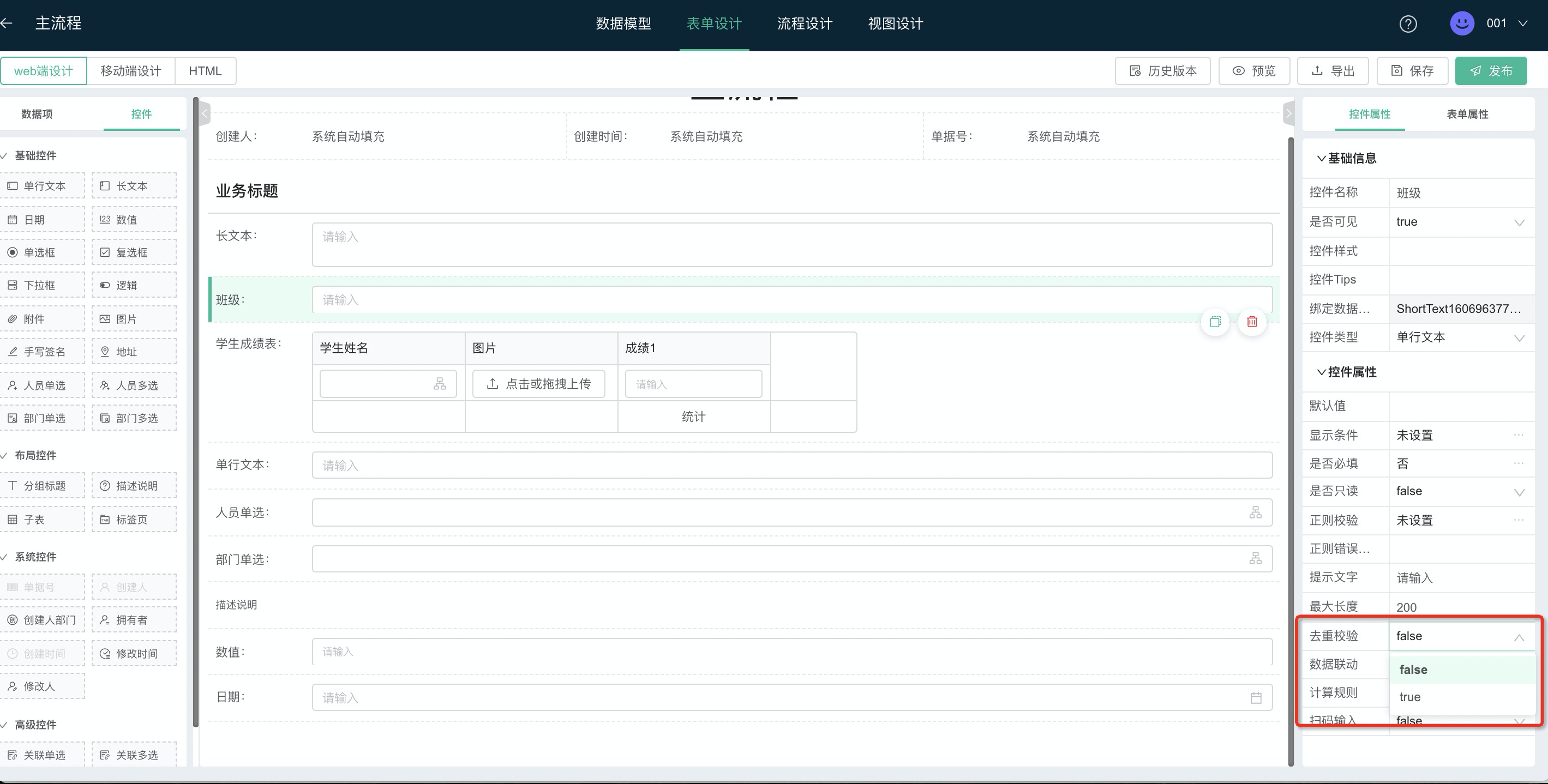Switch to 数据项 panel tab
The image size is (1548, 784).
point(37,114)
